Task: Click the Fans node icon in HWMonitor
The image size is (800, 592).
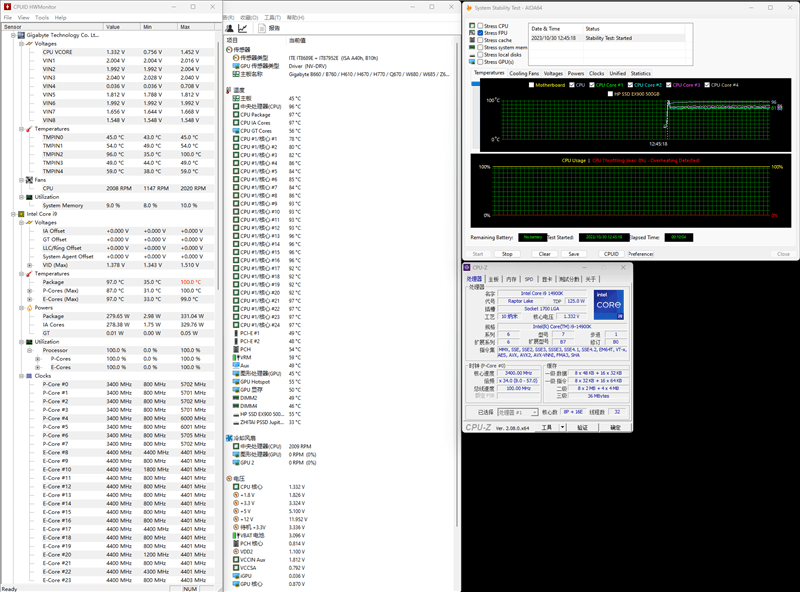Action: click(x=29, y=180)
